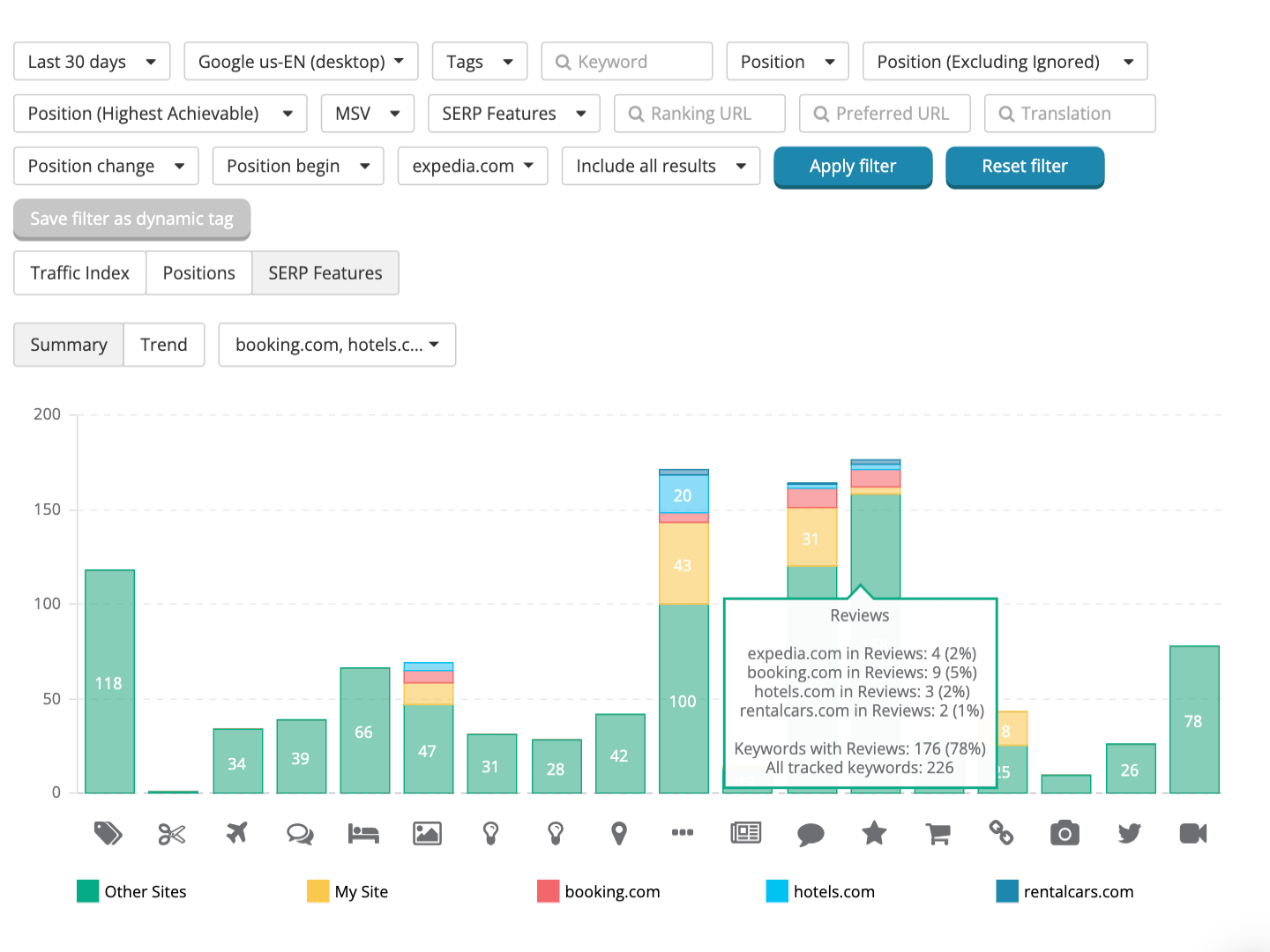Click the bar labeled 26

pyautogui.click(x=1131, y=769)
